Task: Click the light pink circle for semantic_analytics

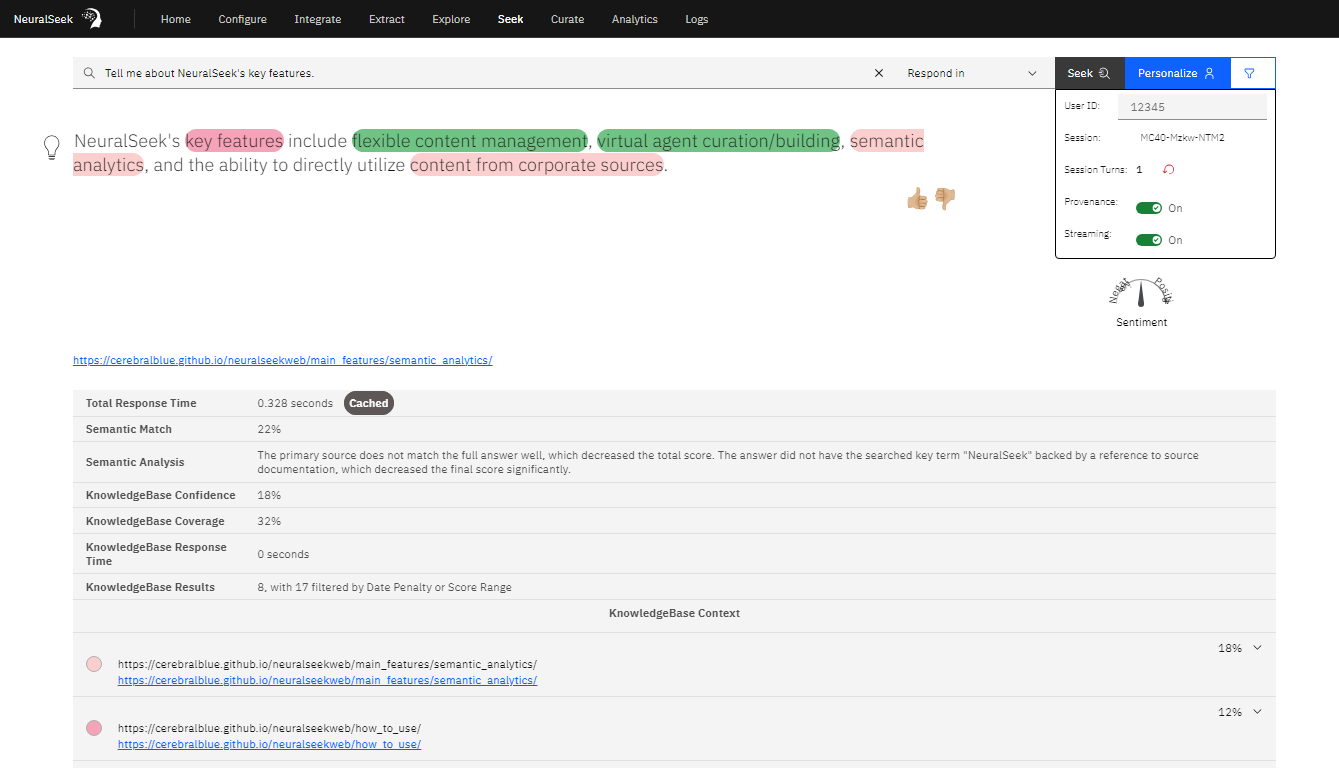Action: coord(94,664)
